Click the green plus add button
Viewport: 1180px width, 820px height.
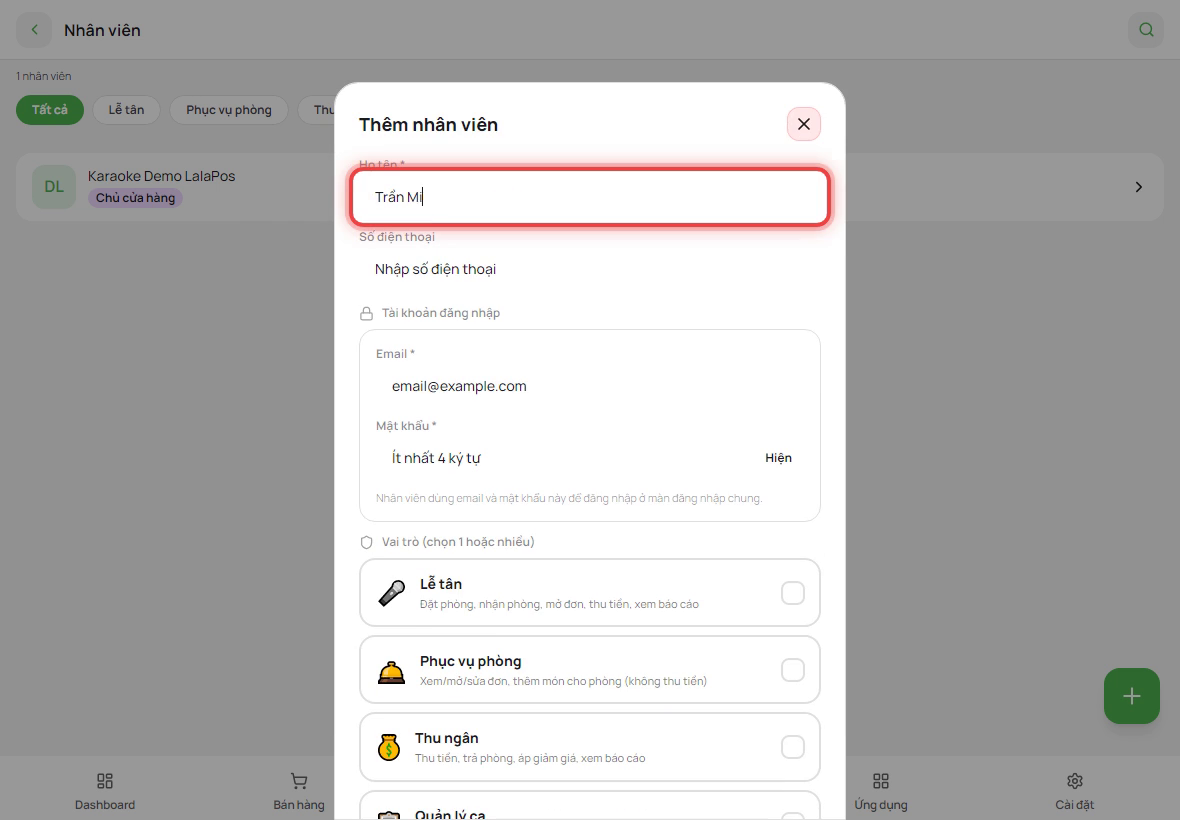coord(1131,696)
